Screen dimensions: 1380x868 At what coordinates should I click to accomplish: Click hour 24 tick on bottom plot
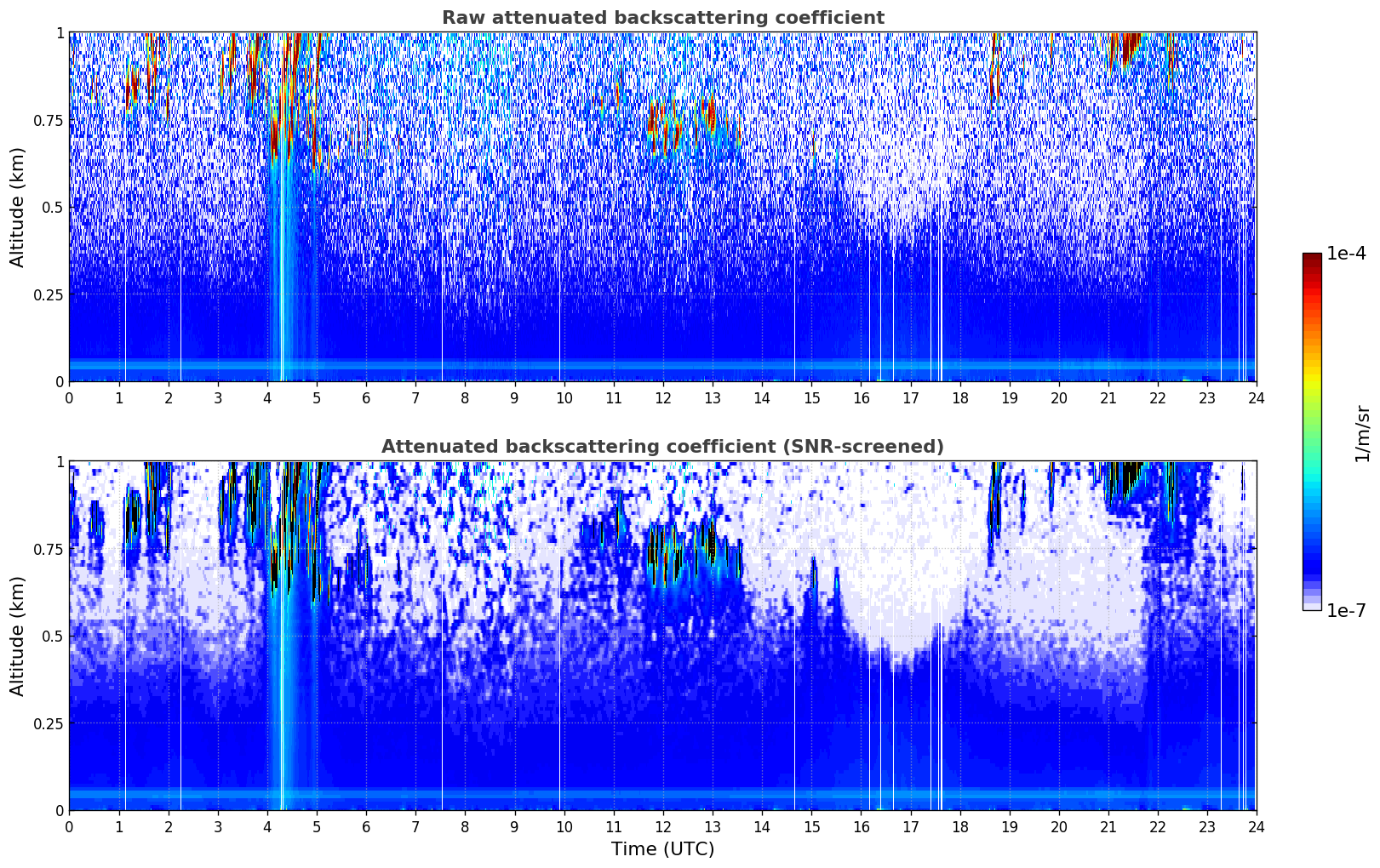point(1256,826)
